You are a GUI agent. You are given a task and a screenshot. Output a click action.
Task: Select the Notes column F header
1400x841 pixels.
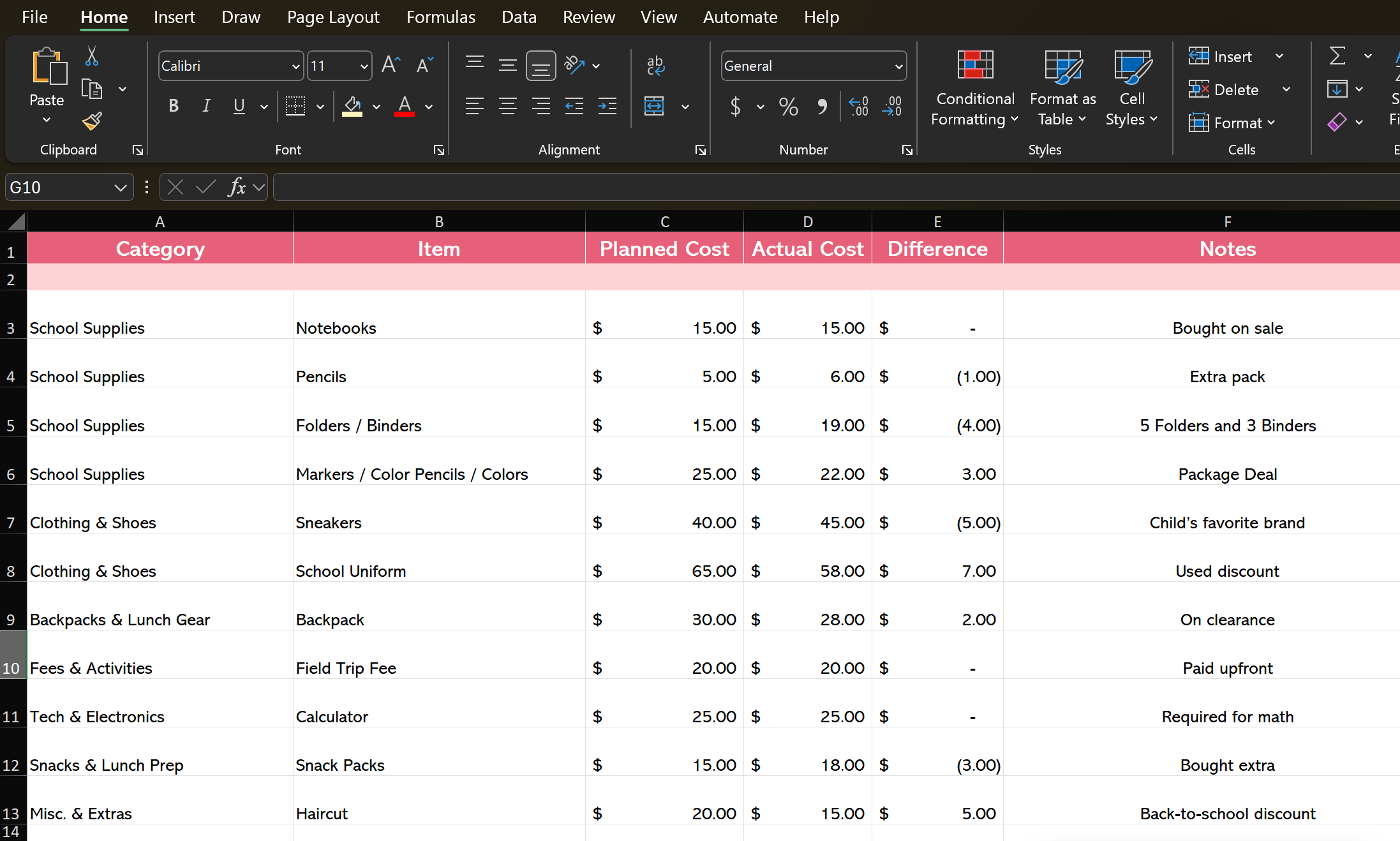pos(1227,221)
